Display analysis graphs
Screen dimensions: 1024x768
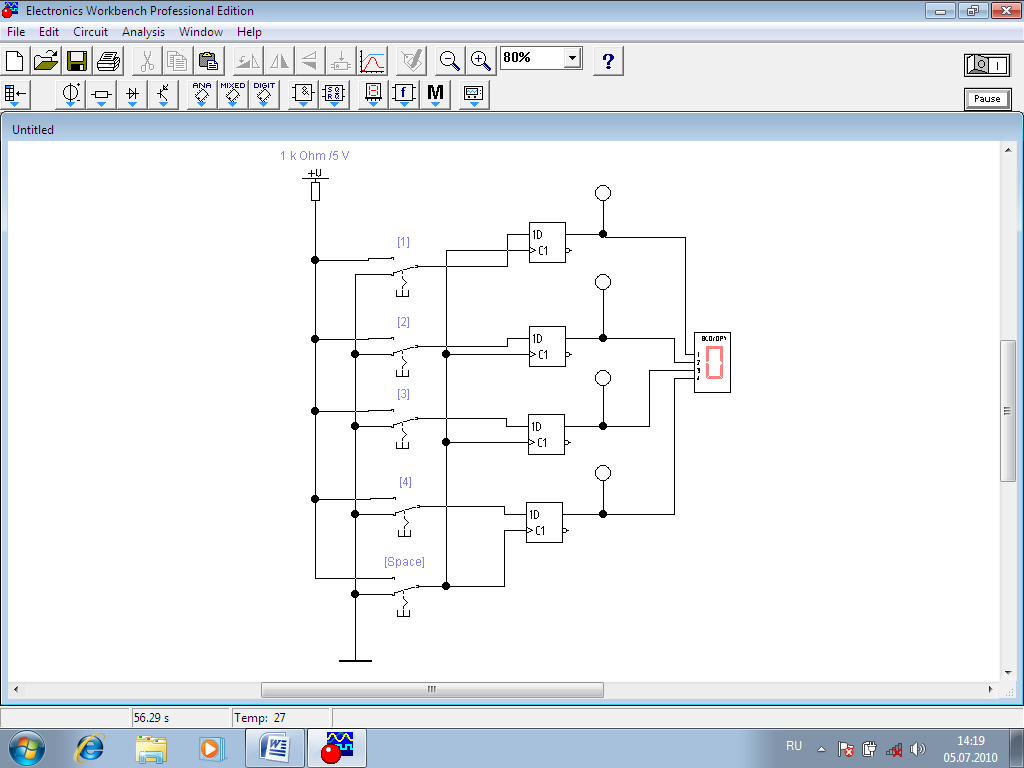coord(372,61)
